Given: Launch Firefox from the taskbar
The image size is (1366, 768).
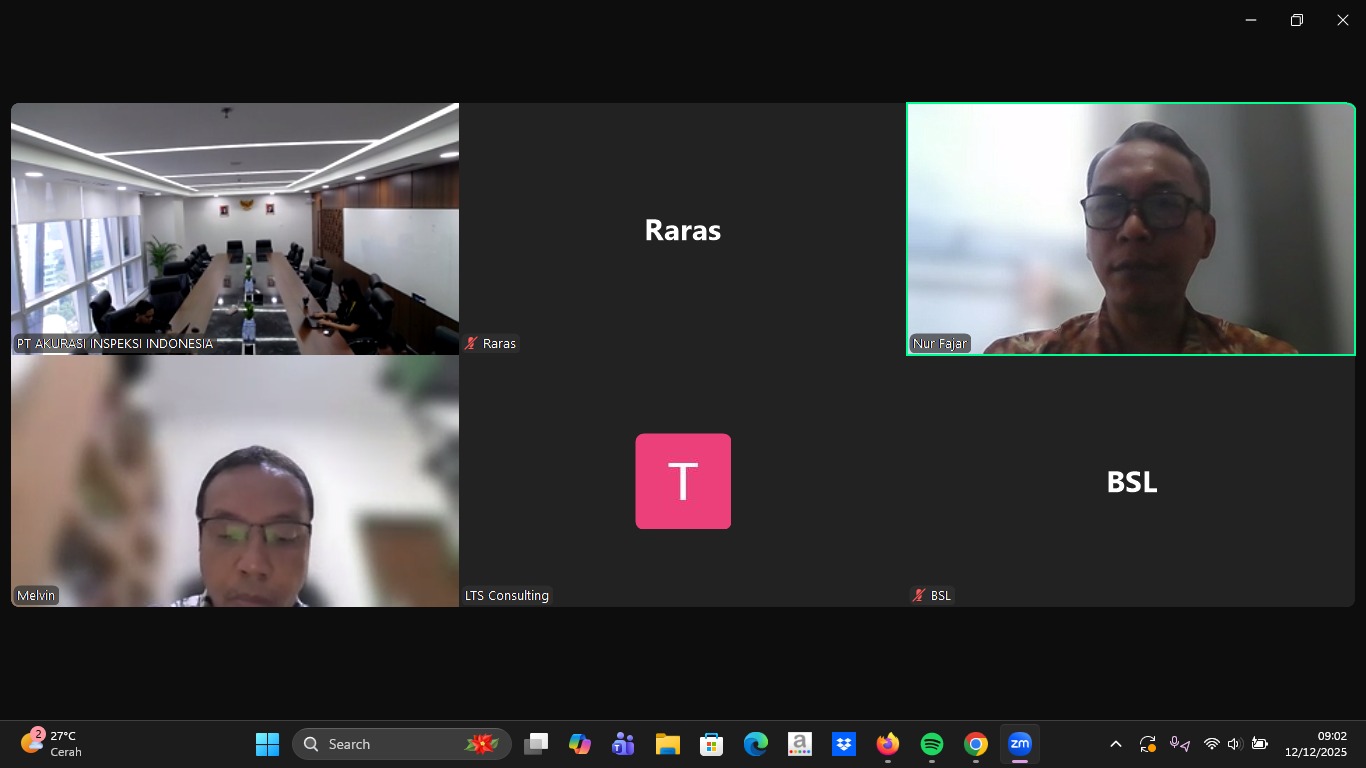Looking at the screenshot, I should coord(887,744).
